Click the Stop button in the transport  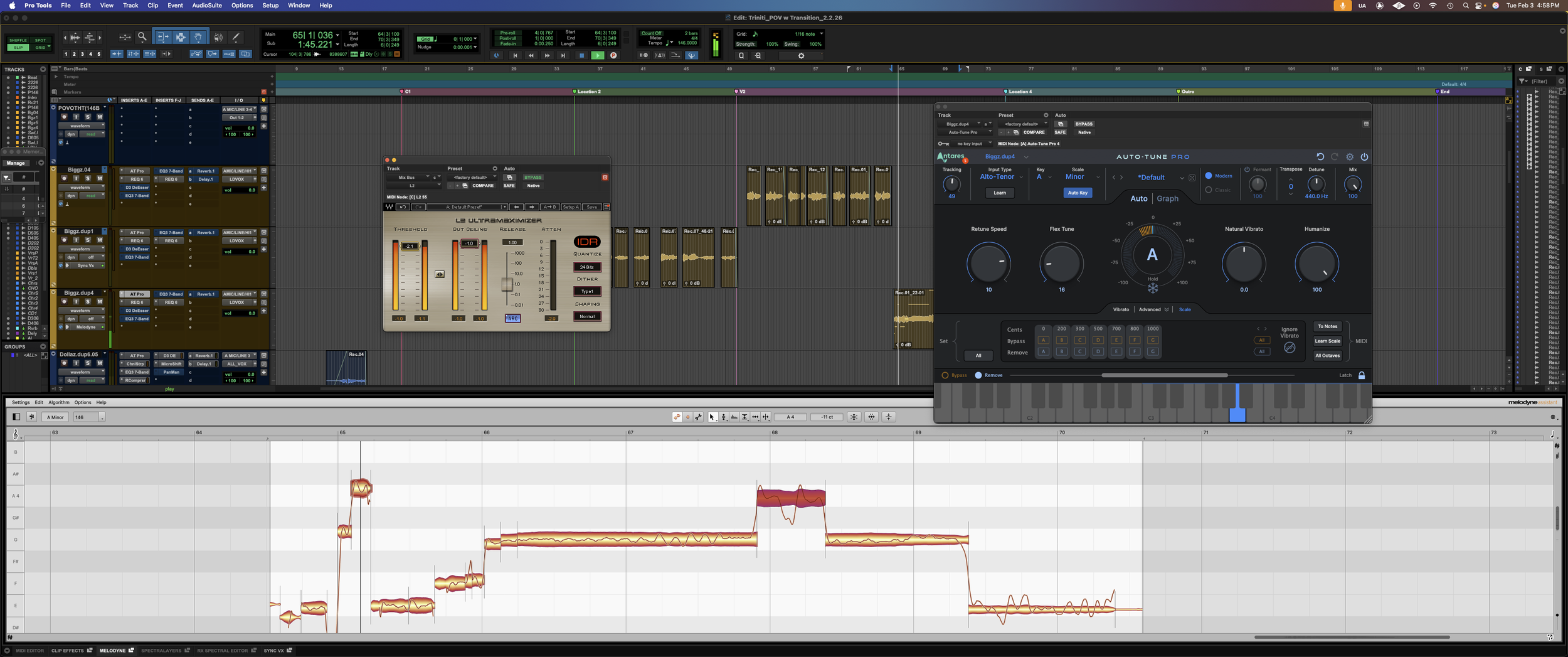coord(581,55)
